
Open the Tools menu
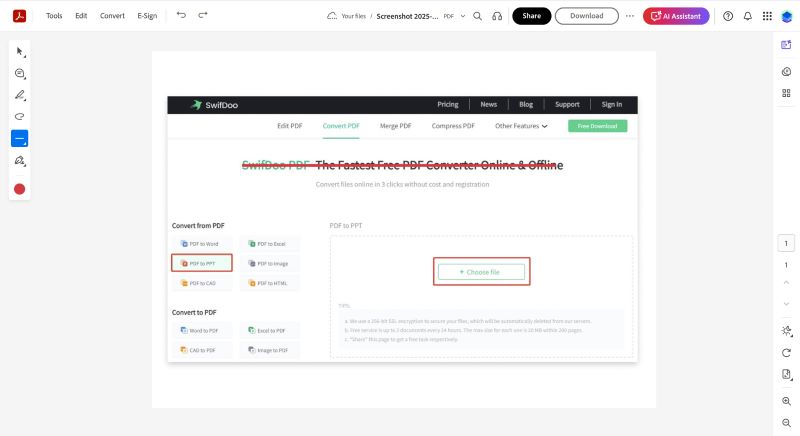pyautogui.click(x=54, y=16)
